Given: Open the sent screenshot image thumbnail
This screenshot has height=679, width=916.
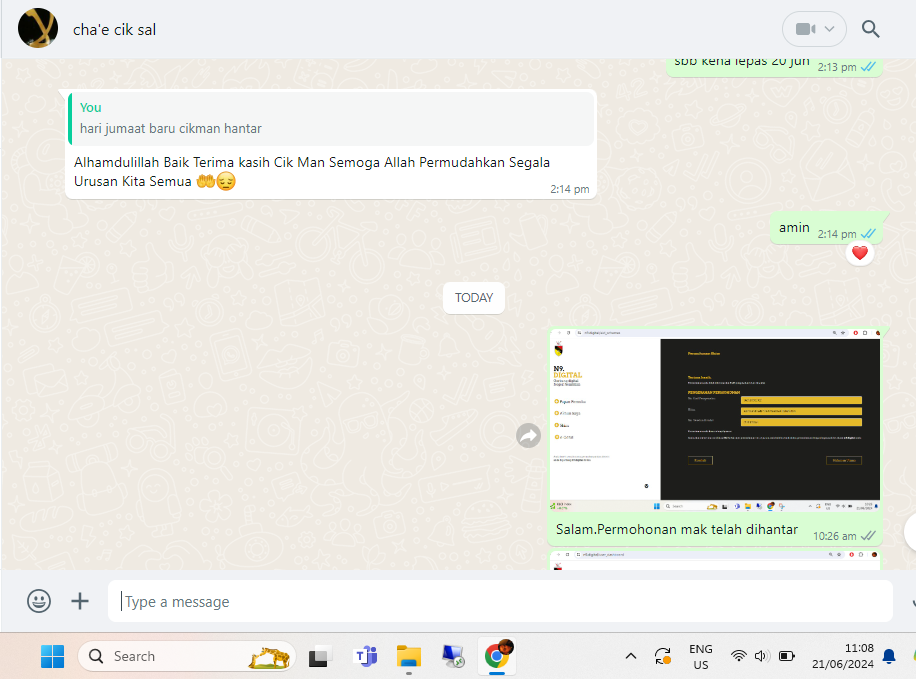Looking at the screenshot, I should [715, 419].
